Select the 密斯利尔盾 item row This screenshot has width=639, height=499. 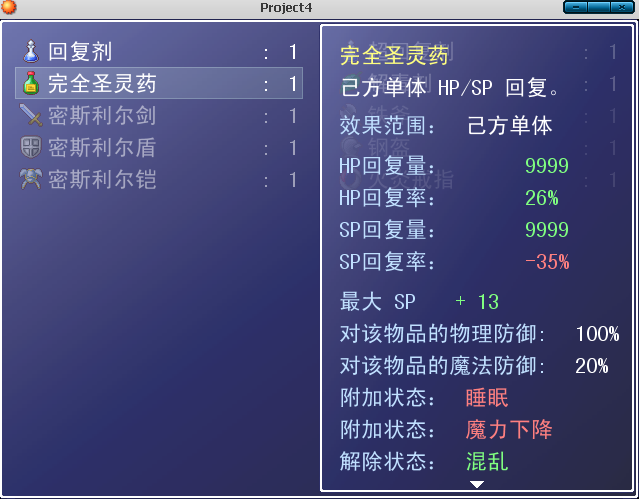click(159, 147)
